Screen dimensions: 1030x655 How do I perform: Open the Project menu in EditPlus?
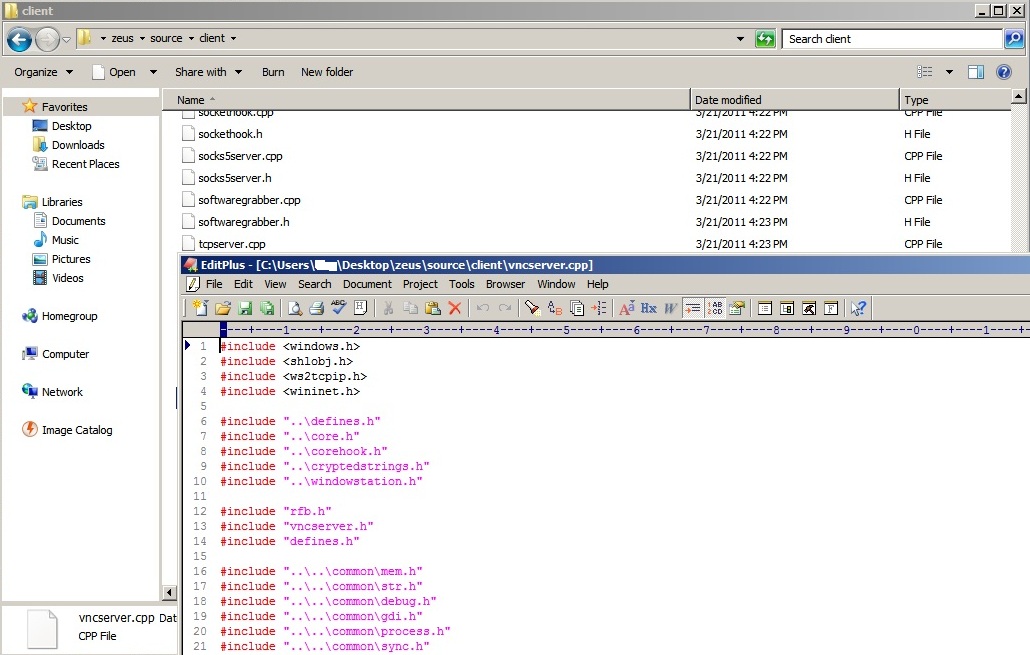pos(420,284)
